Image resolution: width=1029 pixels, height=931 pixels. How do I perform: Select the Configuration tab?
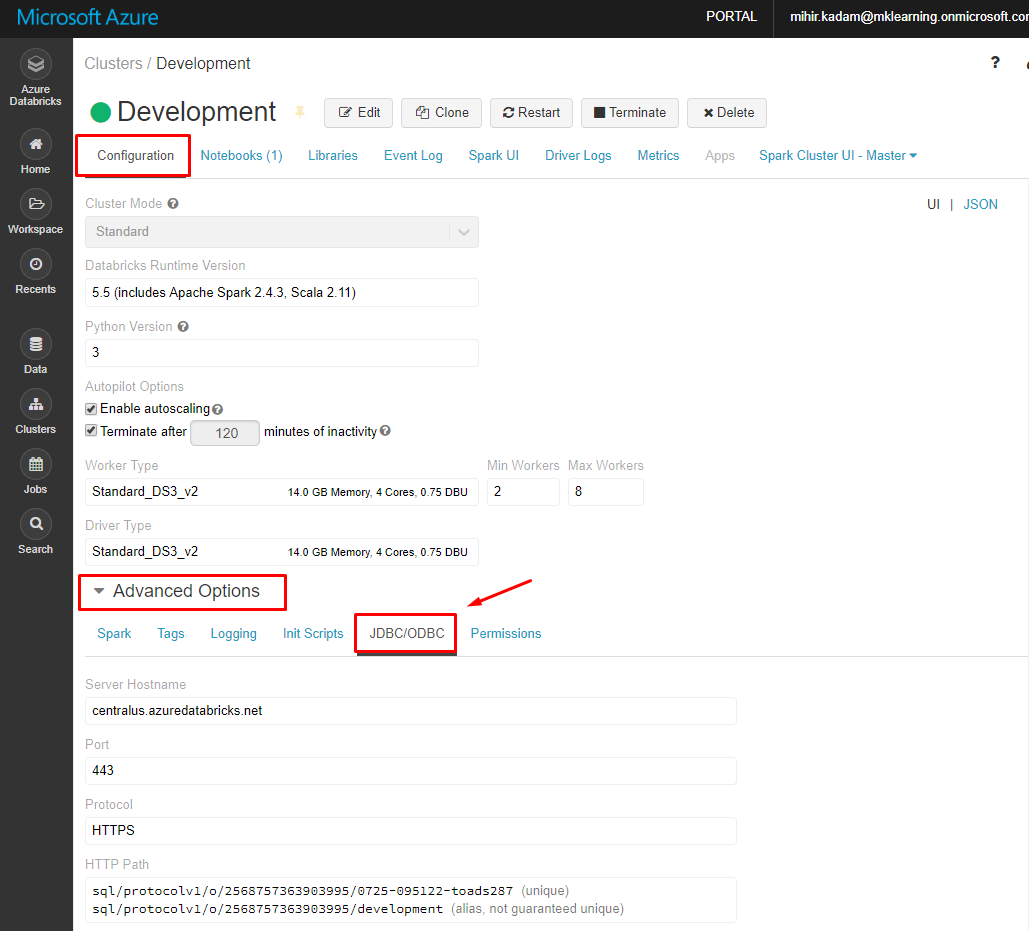pyautogui.click(x=135, y=155)
